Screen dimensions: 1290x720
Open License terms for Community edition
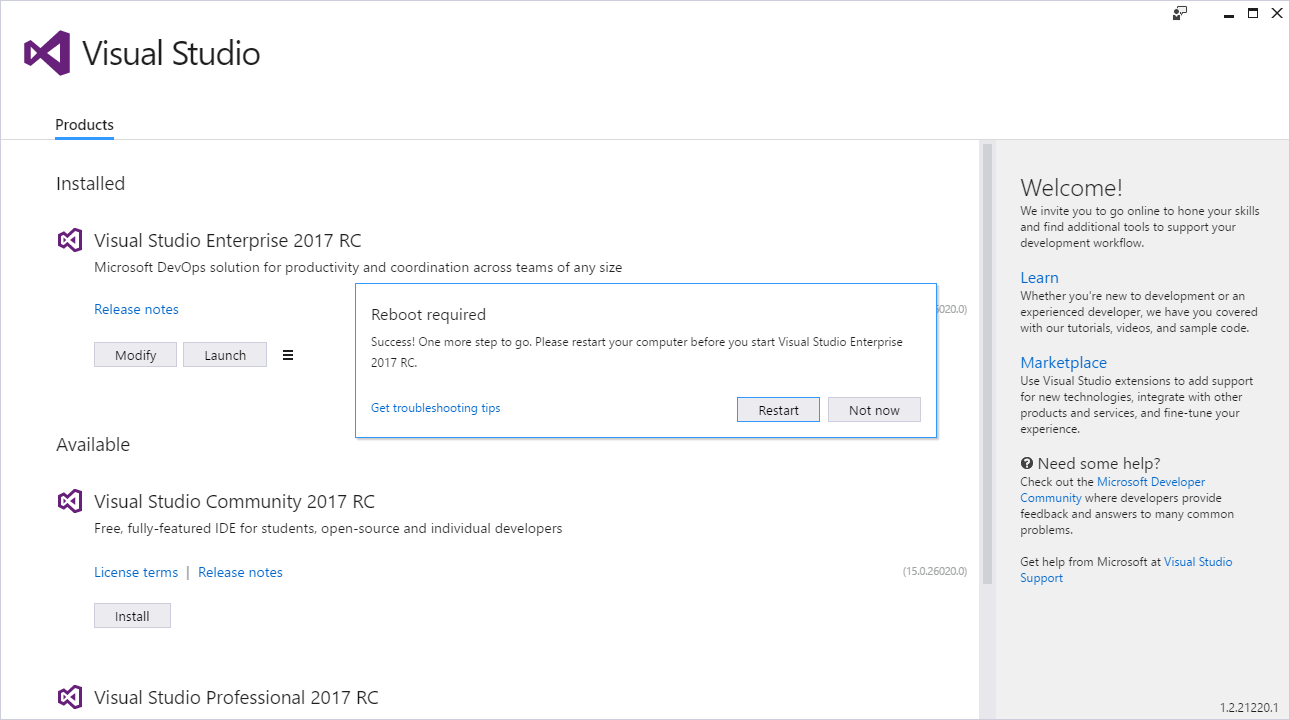(x=136, y=572)
